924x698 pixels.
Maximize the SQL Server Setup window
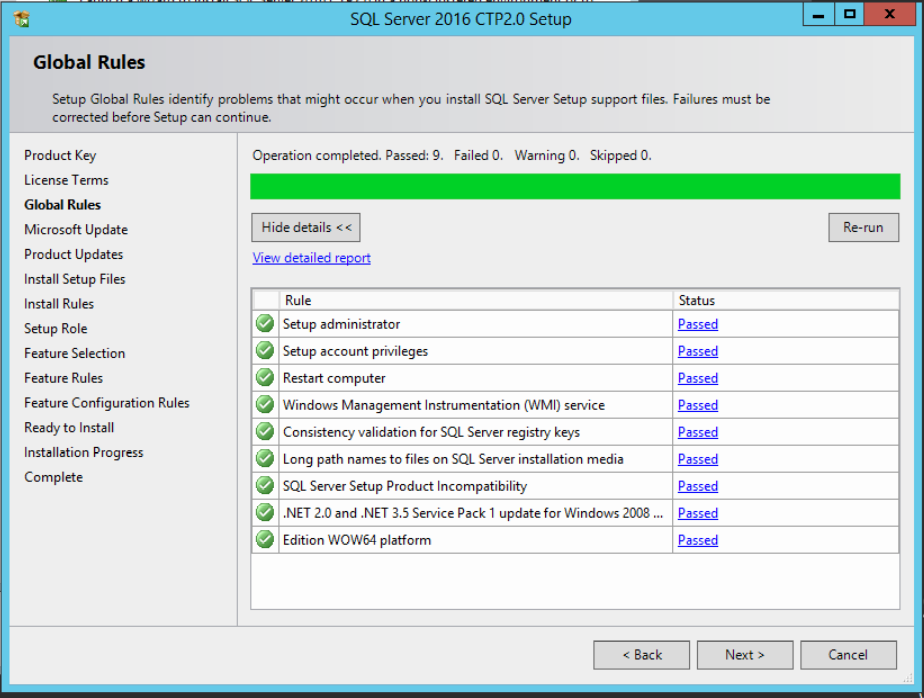[850, 15]
